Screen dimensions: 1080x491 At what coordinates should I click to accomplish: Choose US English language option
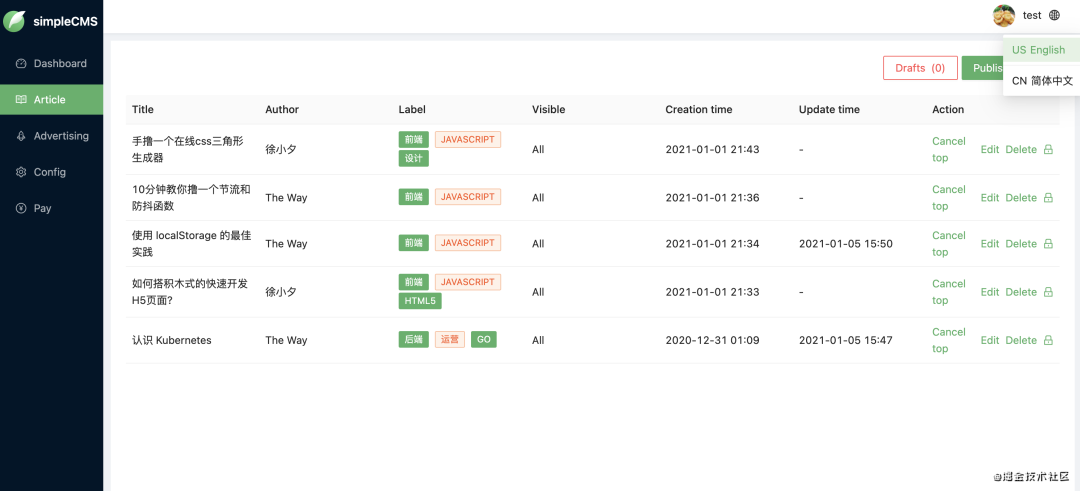(1041, 50)
